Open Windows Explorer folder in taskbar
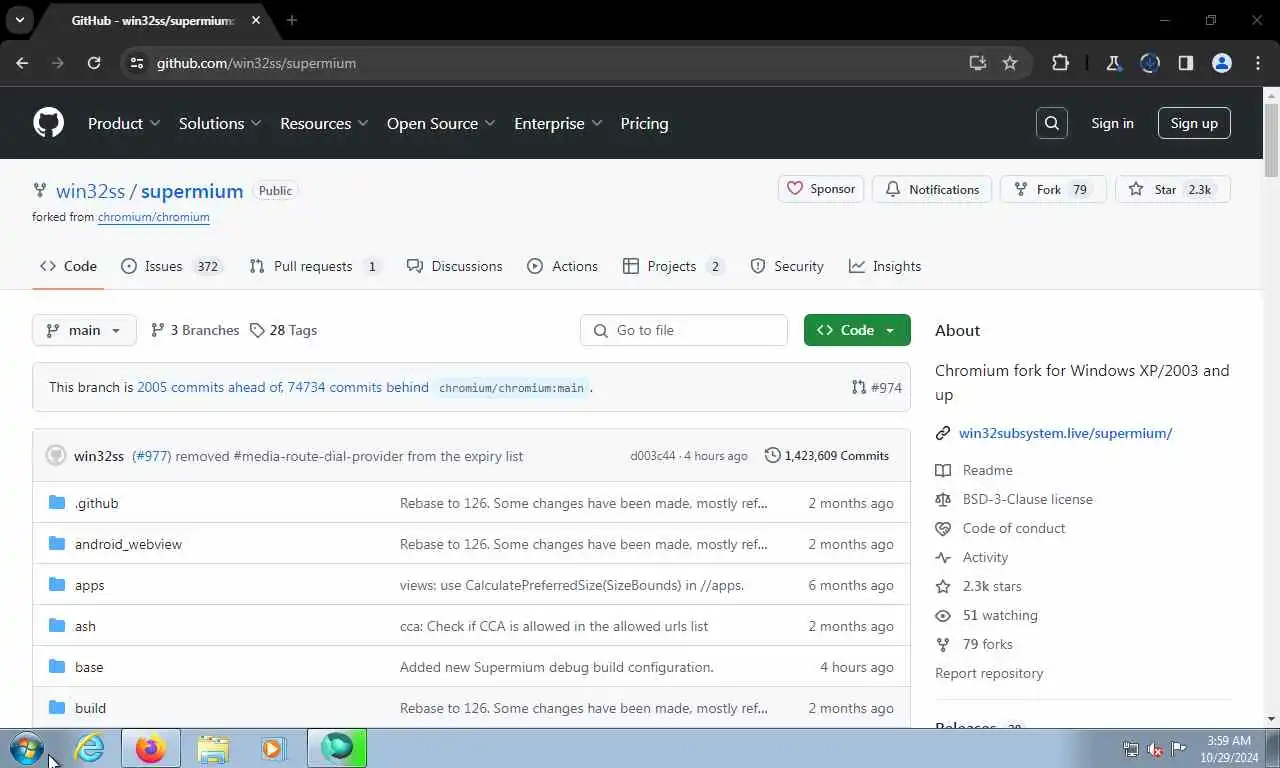The height and width of the screenshot is (768, 1280). click(x=213, y=748)
